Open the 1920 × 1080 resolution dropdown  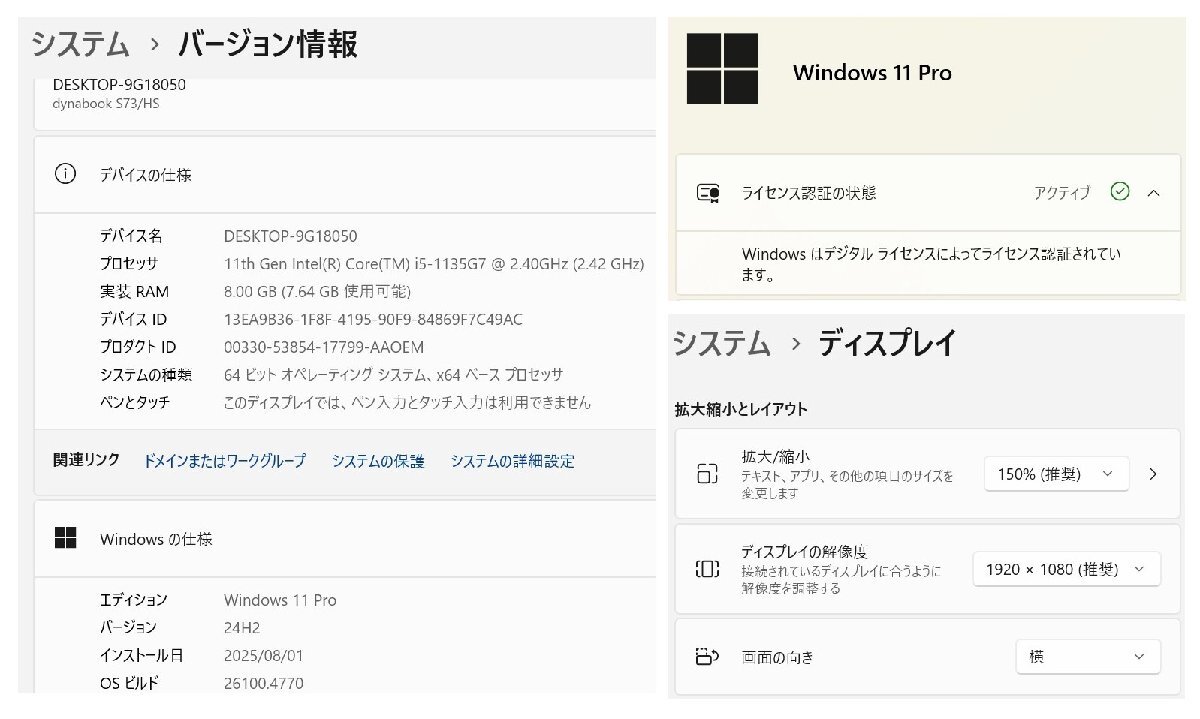coord(1066,569)
